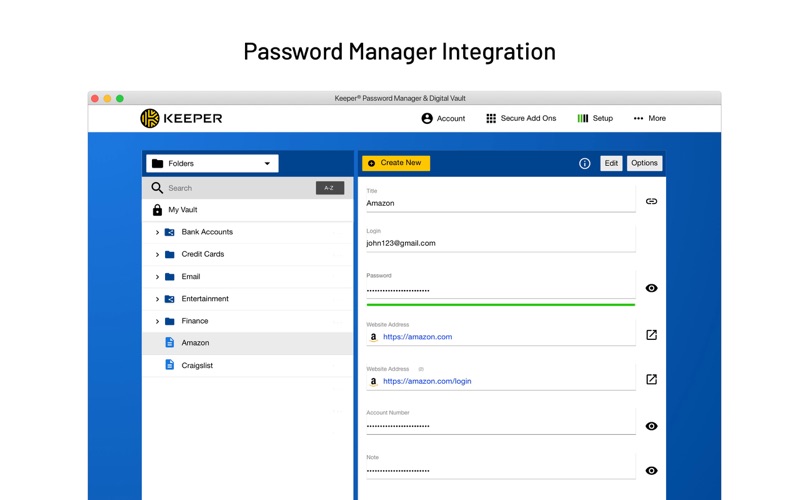Image resolution: width=800 pixels, height=500 pixels.
Task: Click the info icon beside Edit
Action: point(585,163)
